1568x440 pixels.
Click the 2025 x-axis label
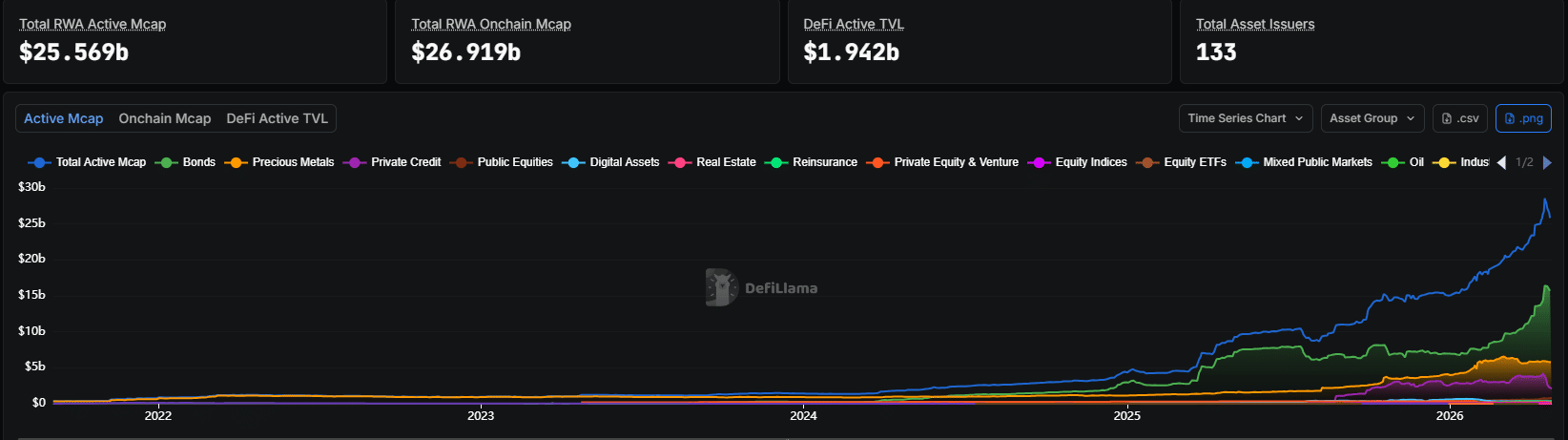[x=1126, y=415]
